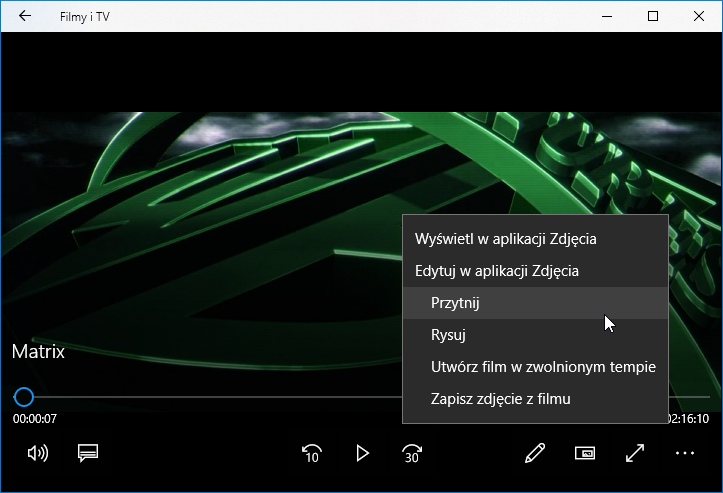The width and height of the screenshot is (723, 493).
Task: Choose Edytuj w aplikacji Zdjęcia
Action: pyautogui.click(x=535, y=271)
